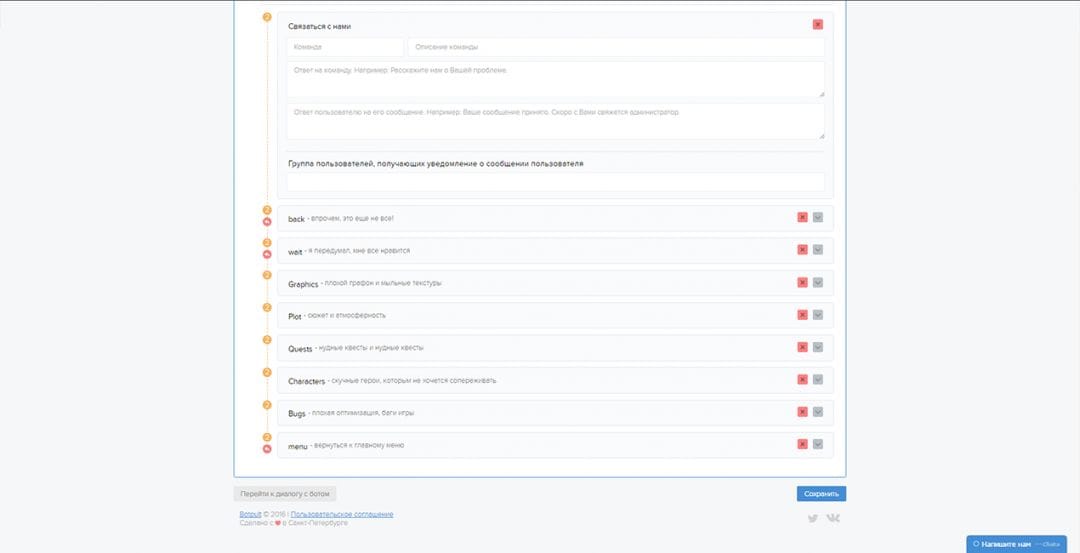Expand the 'Plot' command row
This screenshot has height=553, width=1080.
[818, 315]
